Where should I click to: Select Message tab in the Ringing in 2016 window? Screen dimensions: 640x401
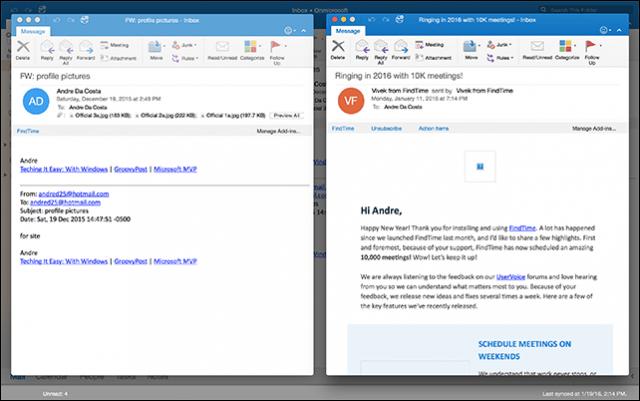[x=348, y=31]
